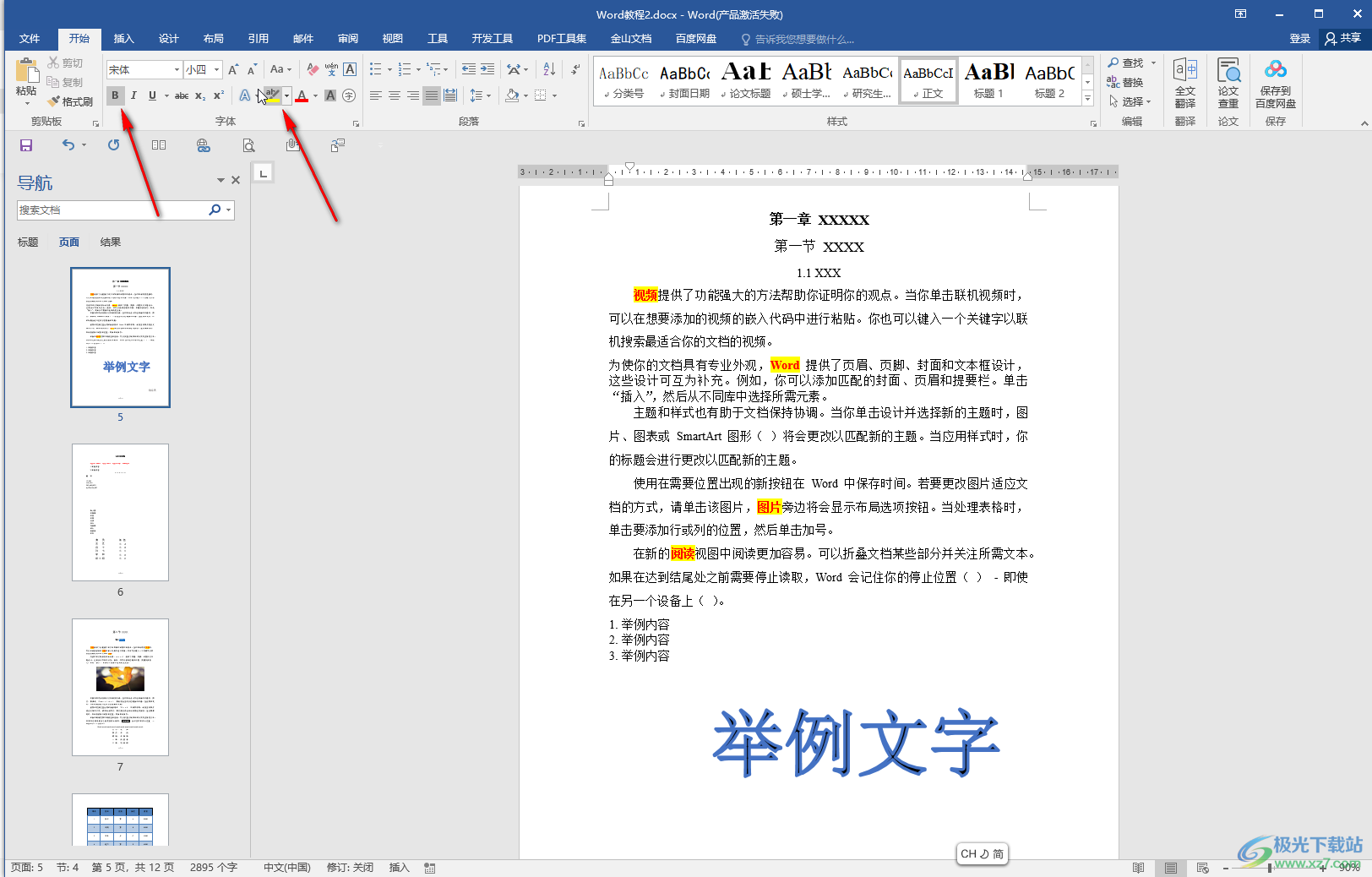Click the 替换 (Replace) button
The height and width of the screenshot is (877, 1372).
tap(1125, 83)
